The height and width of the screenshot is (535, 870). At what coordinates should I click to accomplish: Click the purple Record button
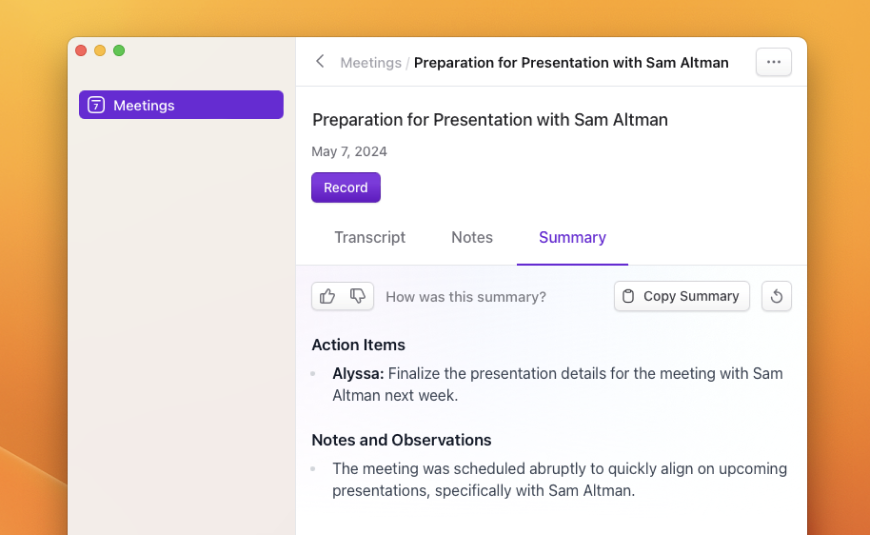coord(346,188)
